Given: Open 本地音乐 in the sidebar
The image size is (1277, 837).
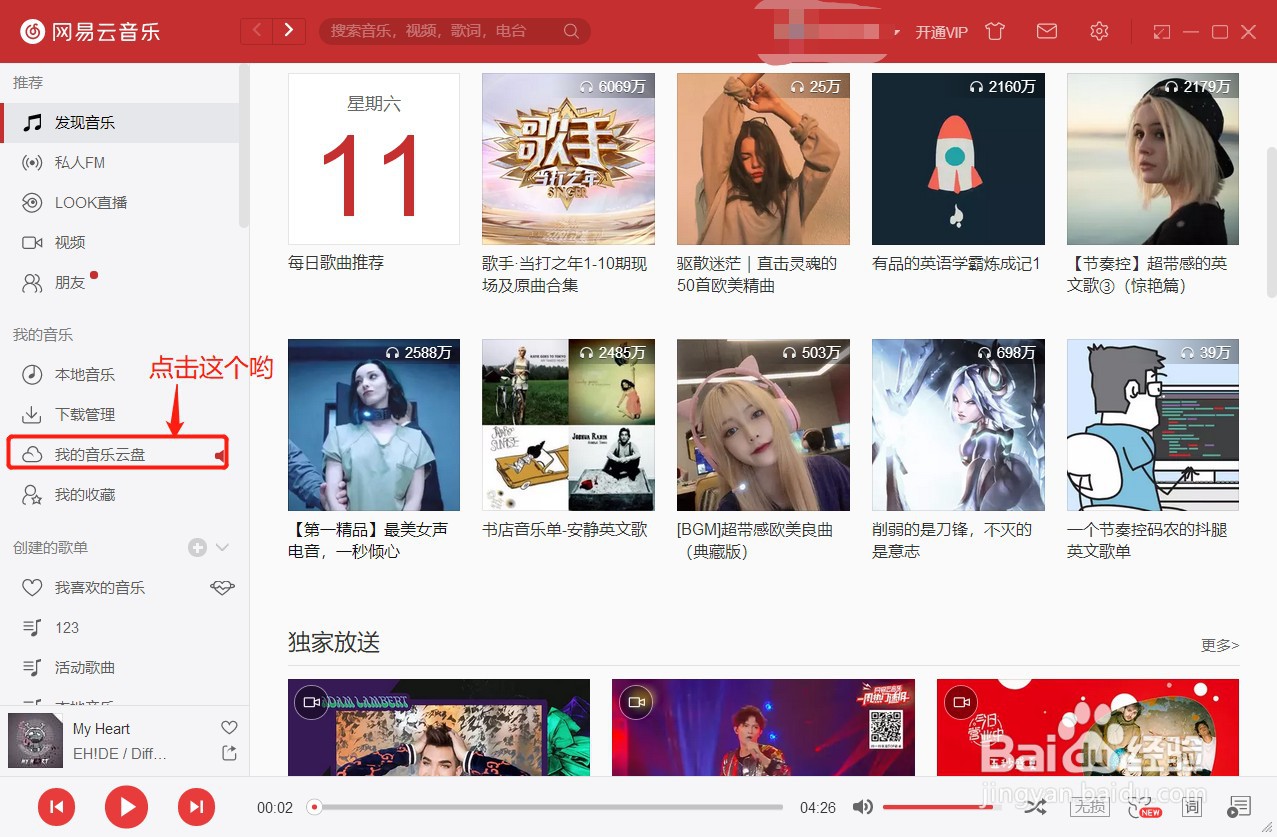Looking at the screenshot, I should (120, 374).
